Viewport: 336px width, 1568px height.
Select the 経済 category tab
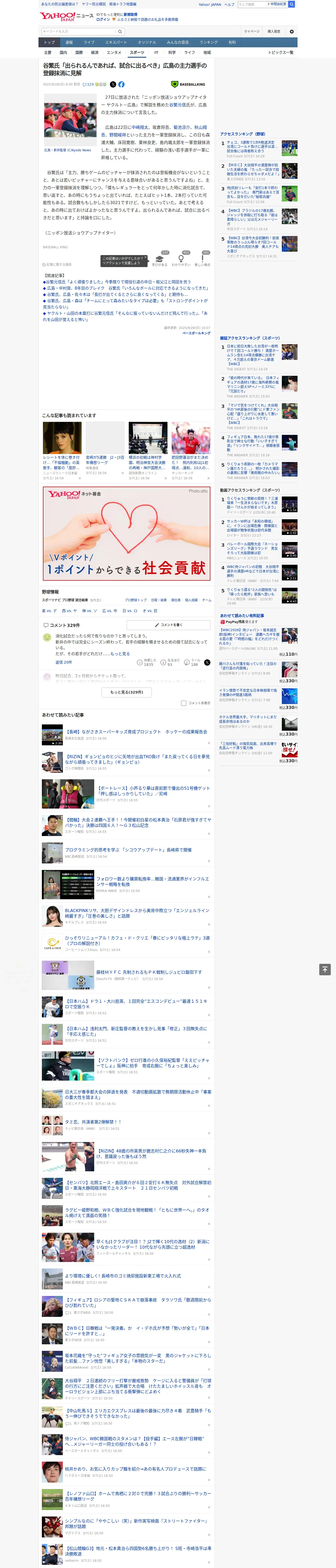pyautogui.click(x=94, y=52)
